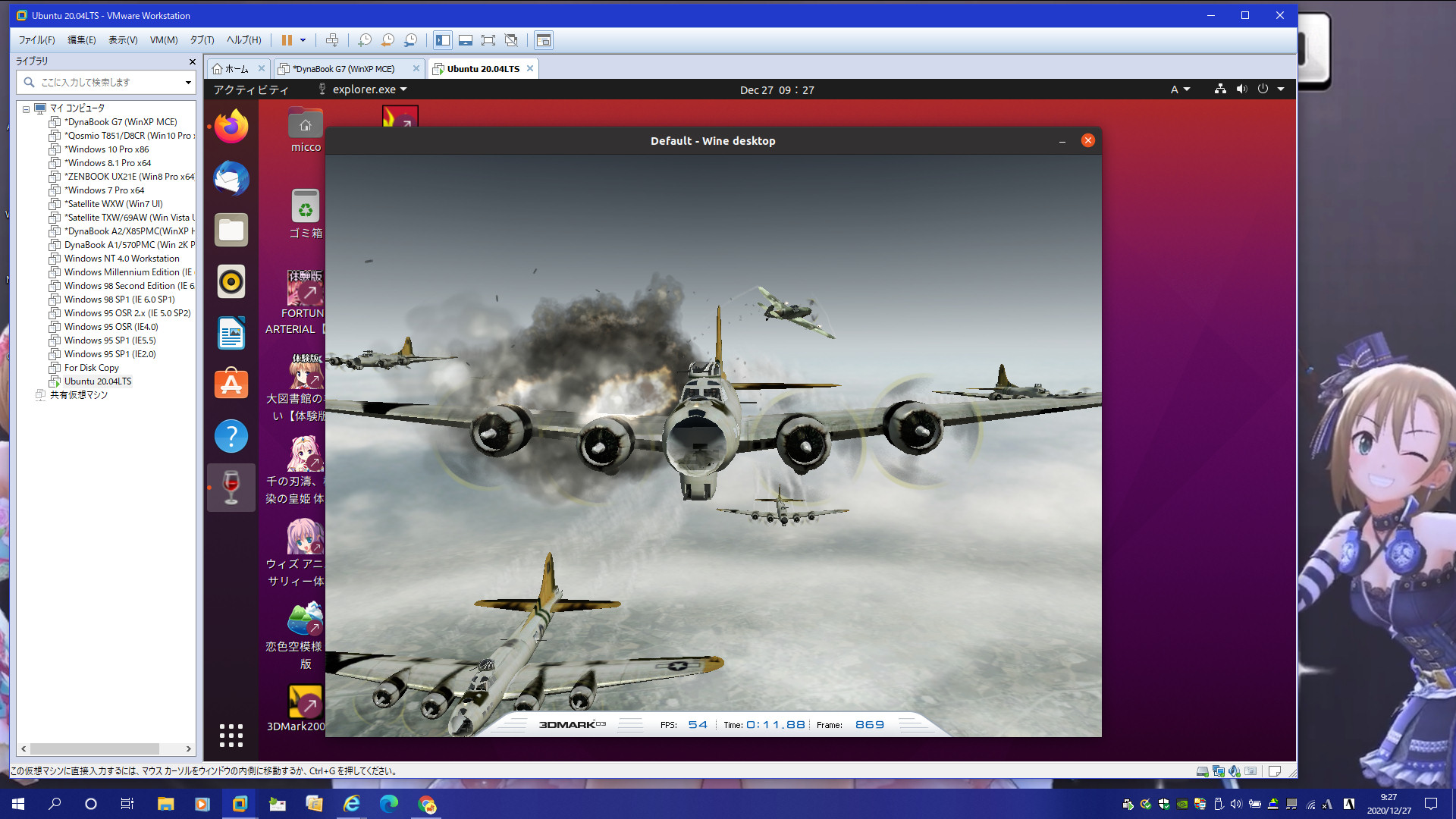Open Microsoft Edge from the taskbar
The image size is (1456, 819).
pos(388,804)
